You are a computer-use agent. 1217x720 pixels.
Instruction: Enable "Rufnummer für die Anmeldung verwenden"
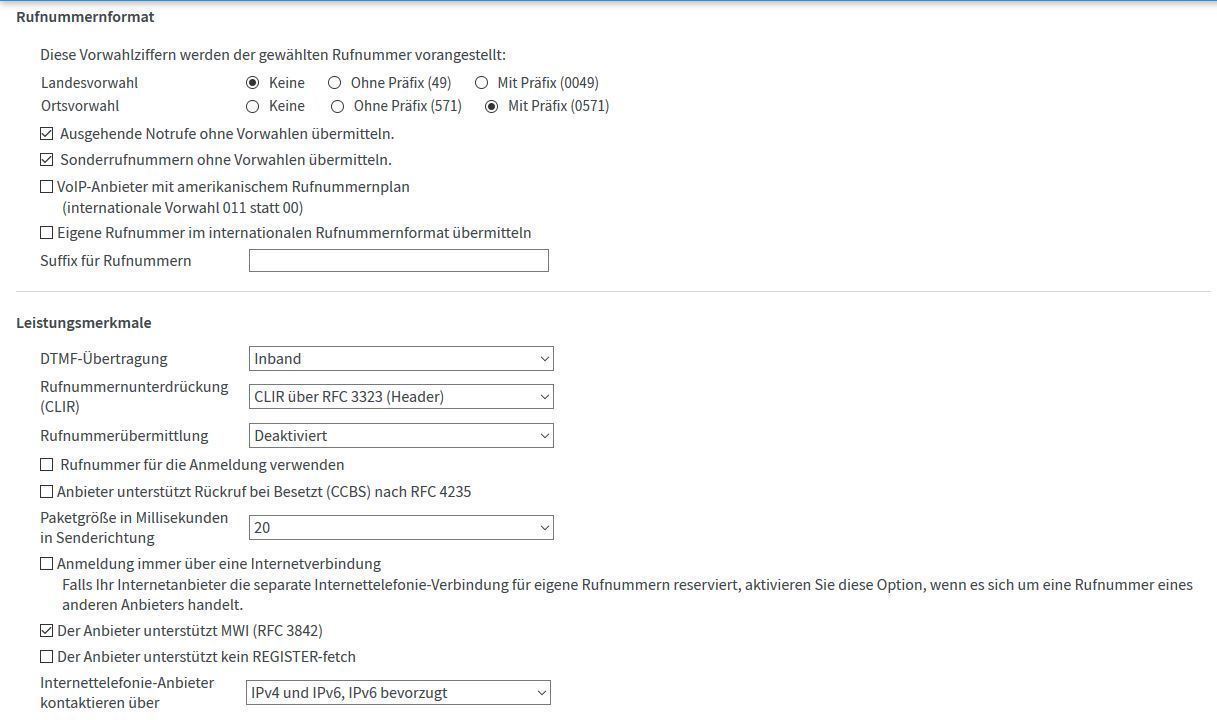(46, 464)
